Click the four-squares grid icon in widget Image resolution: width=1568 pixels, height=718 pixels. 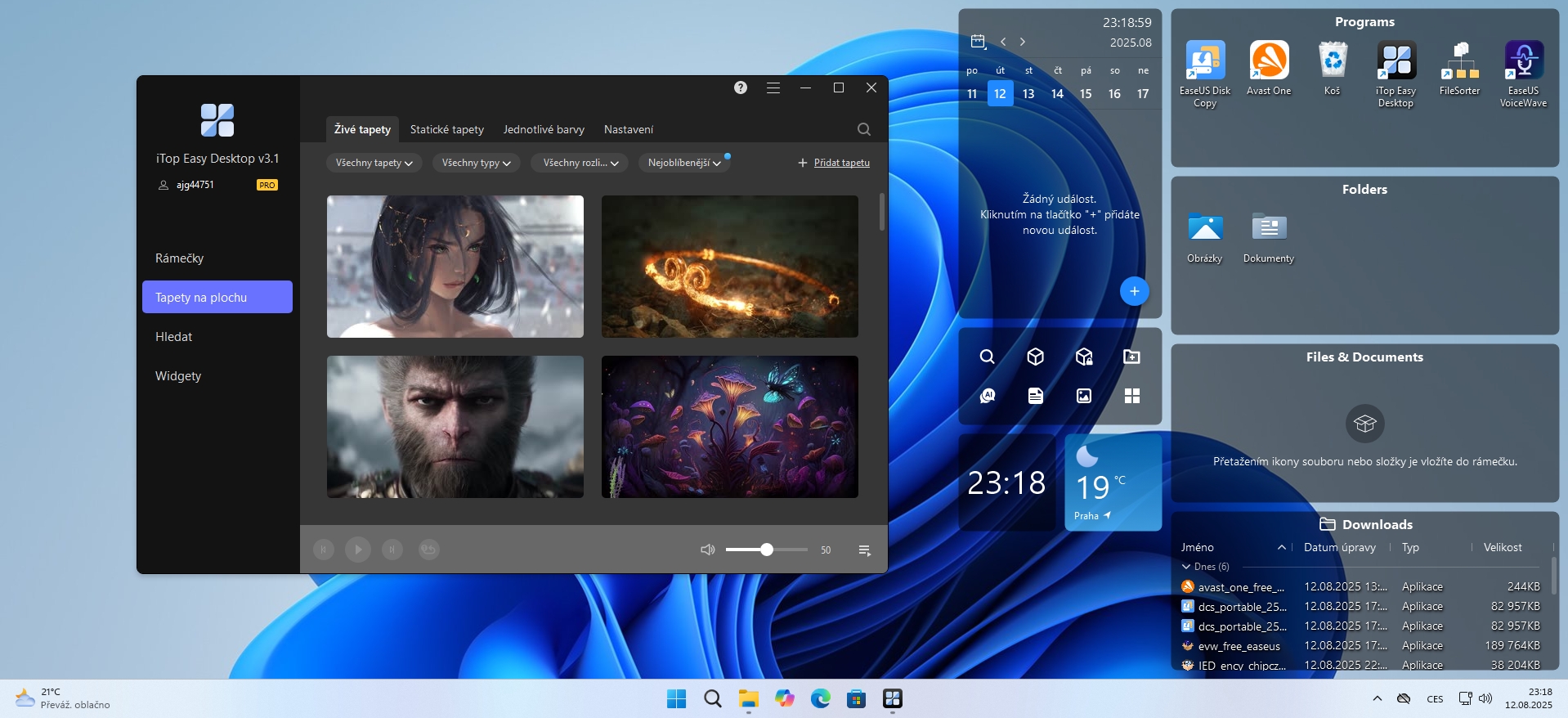[x=1132, y=396]
